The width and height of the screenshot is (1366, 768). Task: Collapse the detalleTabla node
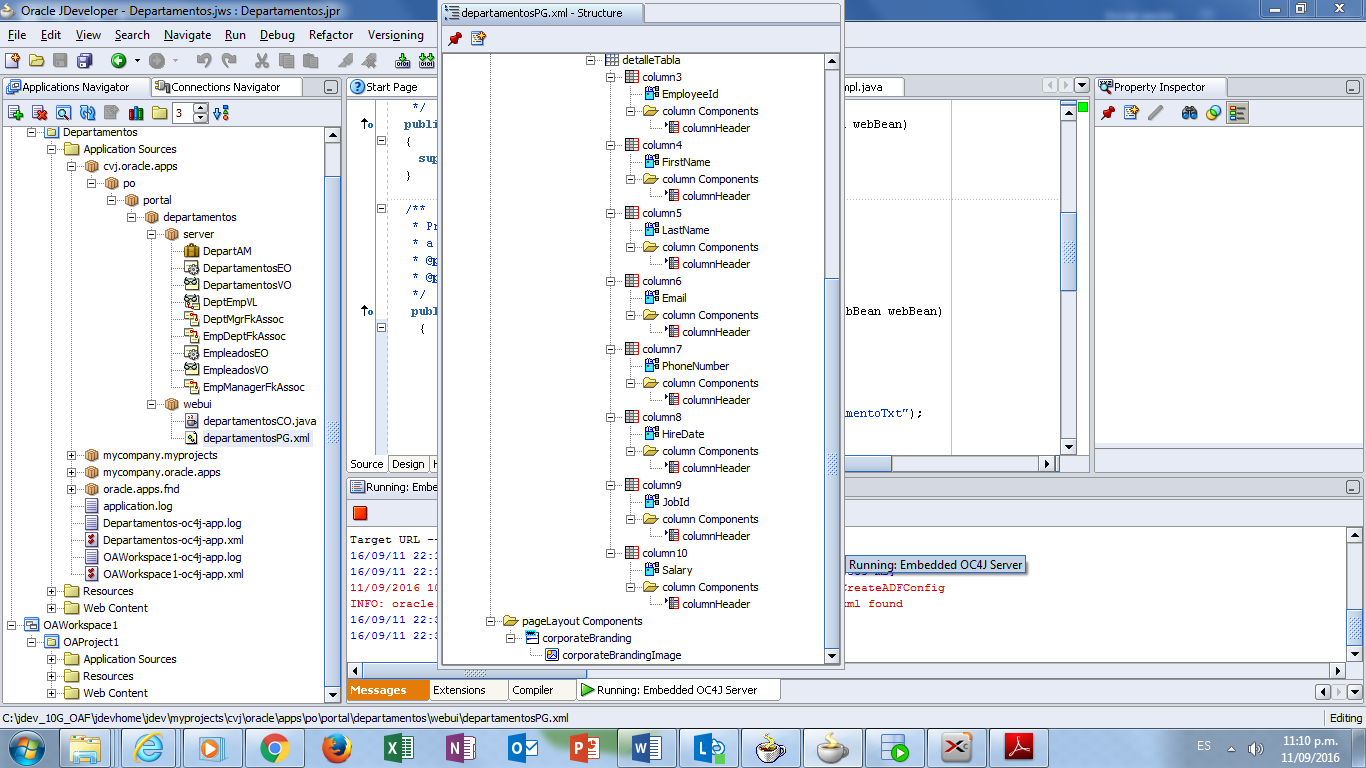point(591,61)
